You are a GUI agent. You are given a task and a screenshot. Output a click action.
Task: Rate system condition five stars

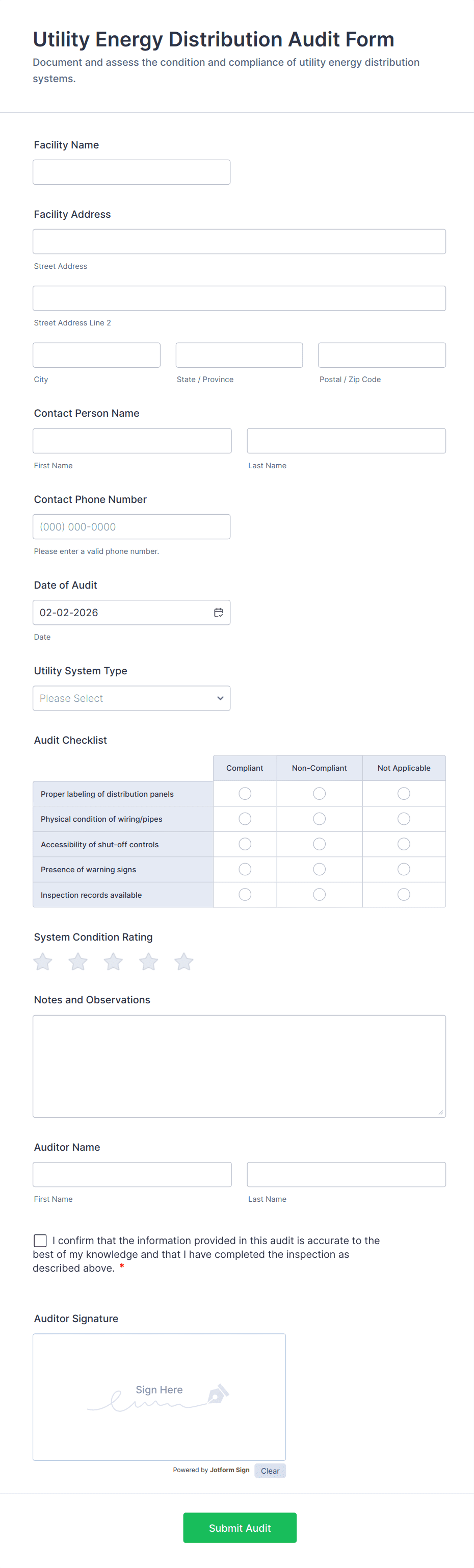point(184,962)
